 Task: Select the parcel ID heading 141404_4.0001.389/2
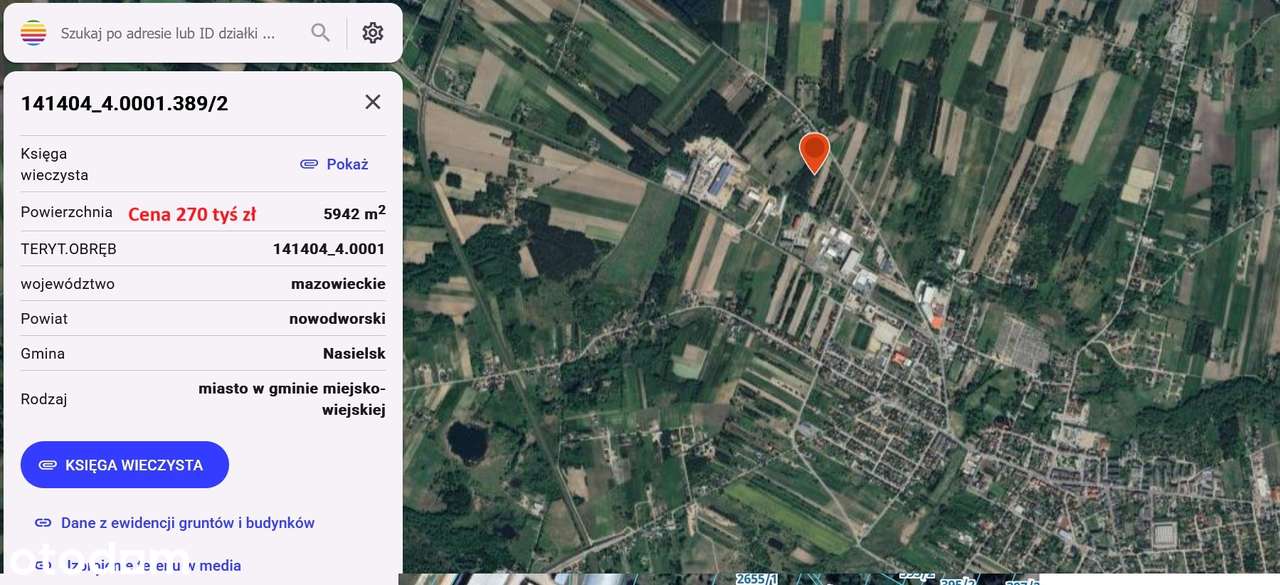pyautogui.click(x=125, y=103)
